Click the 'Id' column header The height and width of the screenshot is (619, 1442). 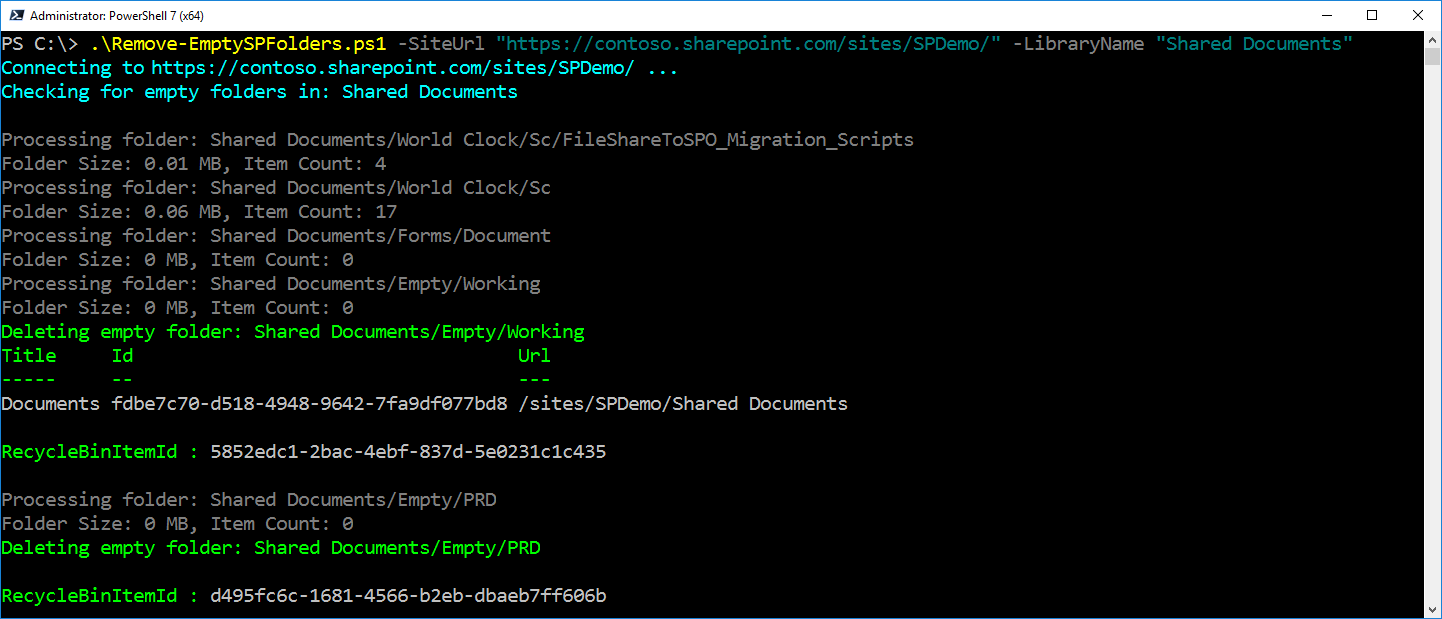[122, 356]
